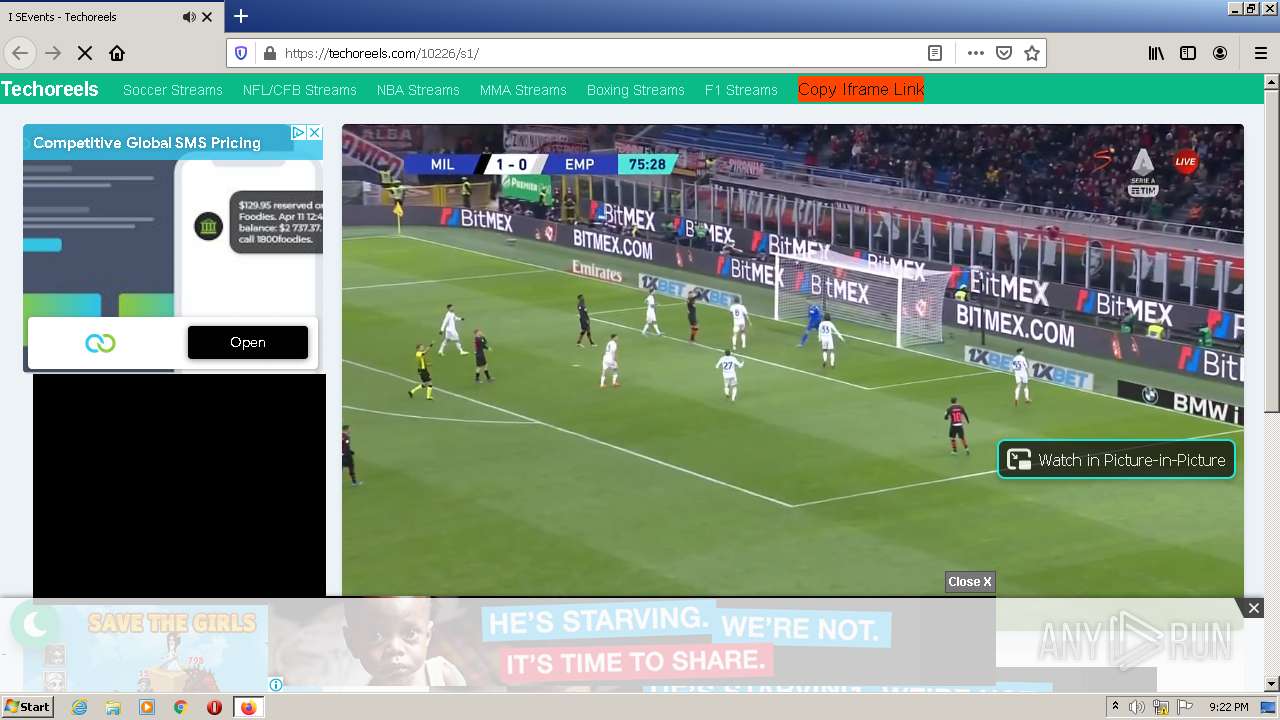The image size is (1280, 720).
Task: Click Competitive Global SMS Pricing ad headline
Action: pyautogui.click(x=147, y=143)
